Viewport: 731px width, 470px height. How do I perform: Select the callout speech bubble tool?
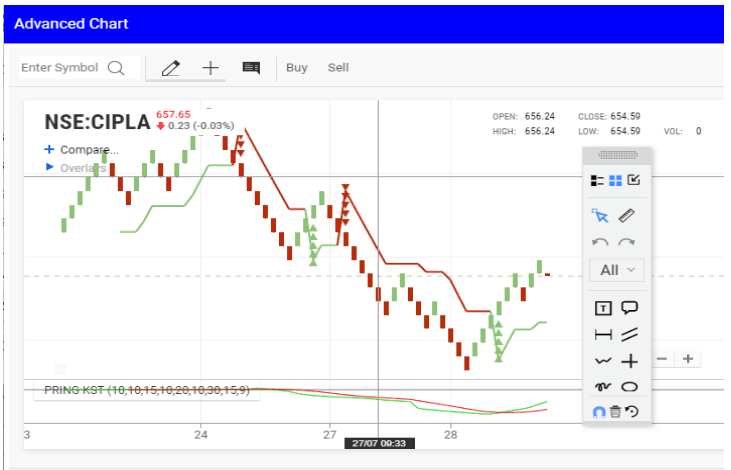[x=630, y=308]
